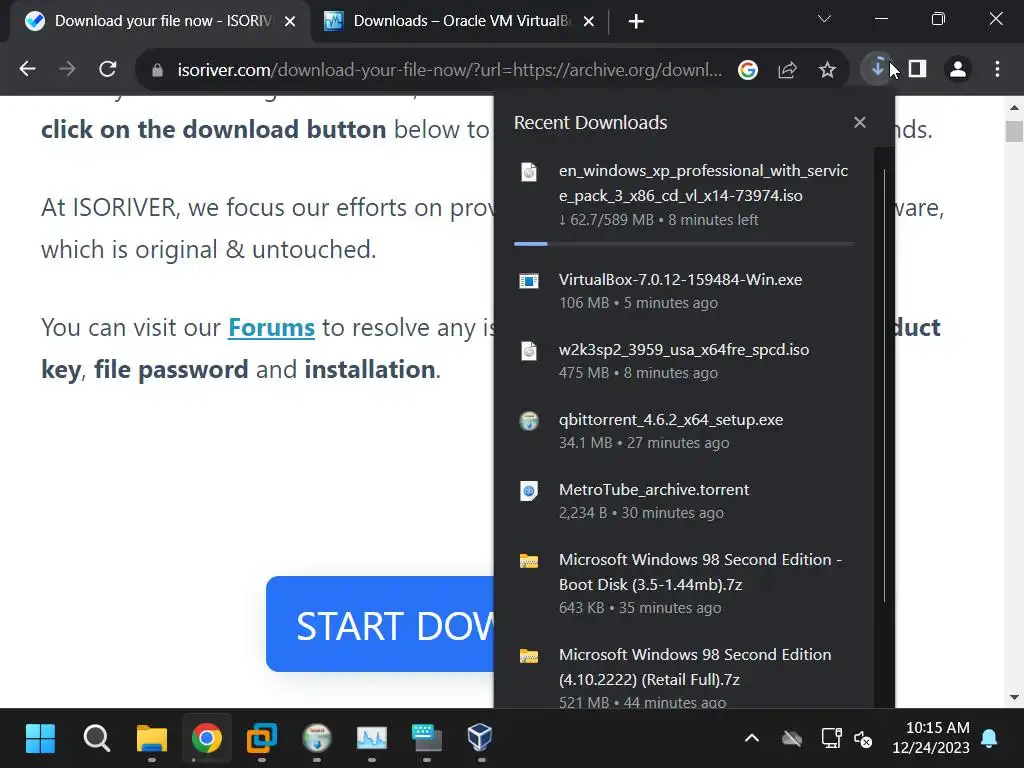
Task: Reload the isoriver page
Action: coord(108,69)
